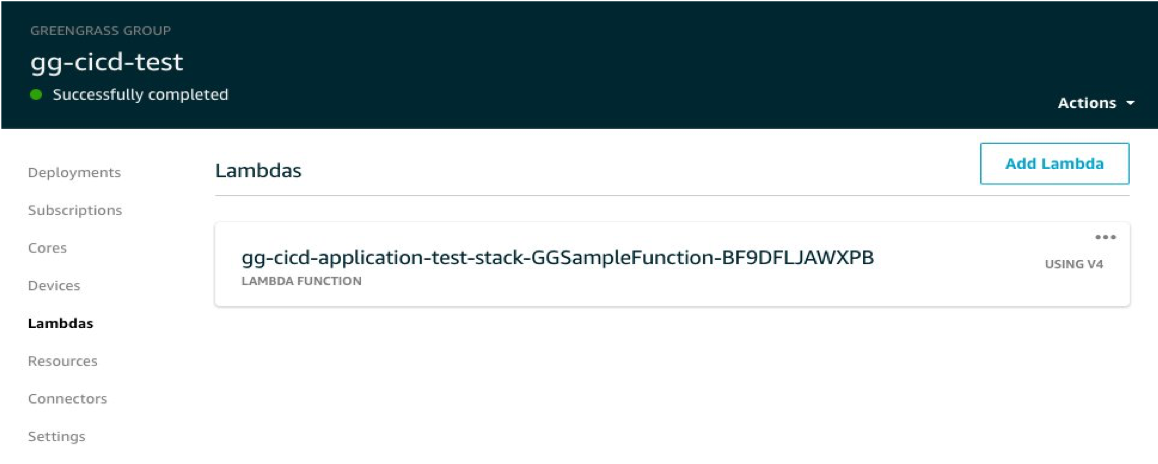Open Subscriptions in the sidebar

tap(75, 211)
